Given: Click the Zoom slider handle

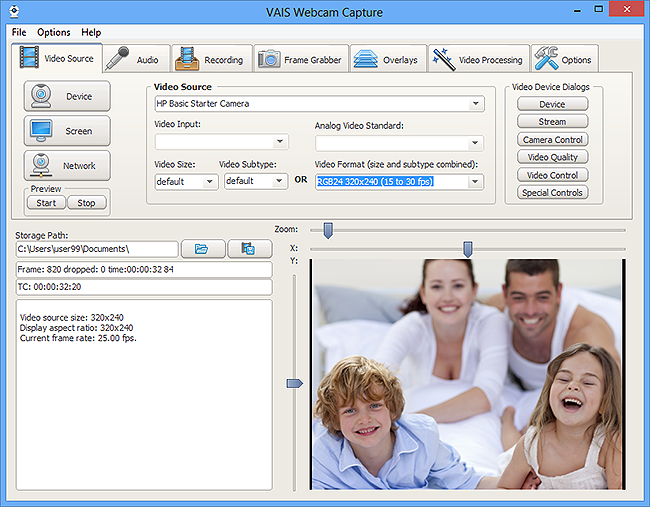Looking at the screenshot, I should (328, 230).
